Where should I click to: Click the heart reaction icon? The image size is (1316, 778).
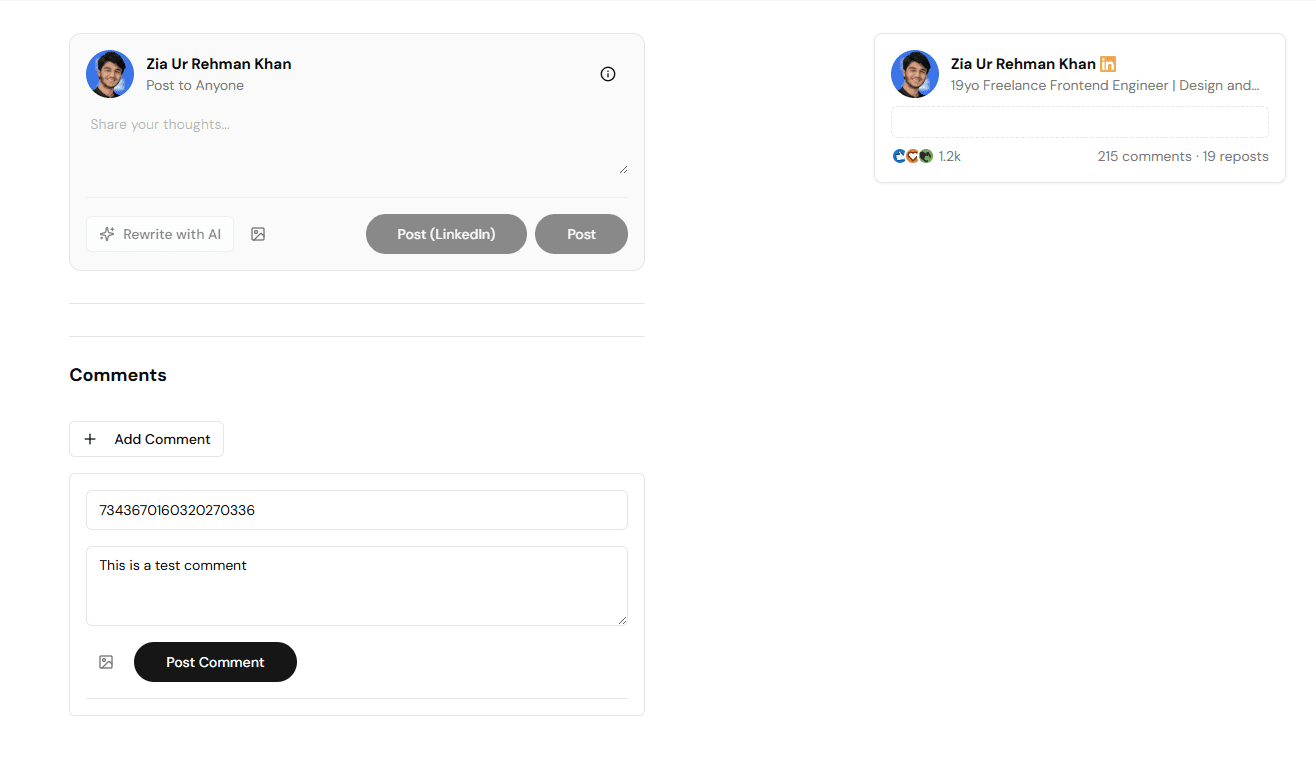point(912,156)
